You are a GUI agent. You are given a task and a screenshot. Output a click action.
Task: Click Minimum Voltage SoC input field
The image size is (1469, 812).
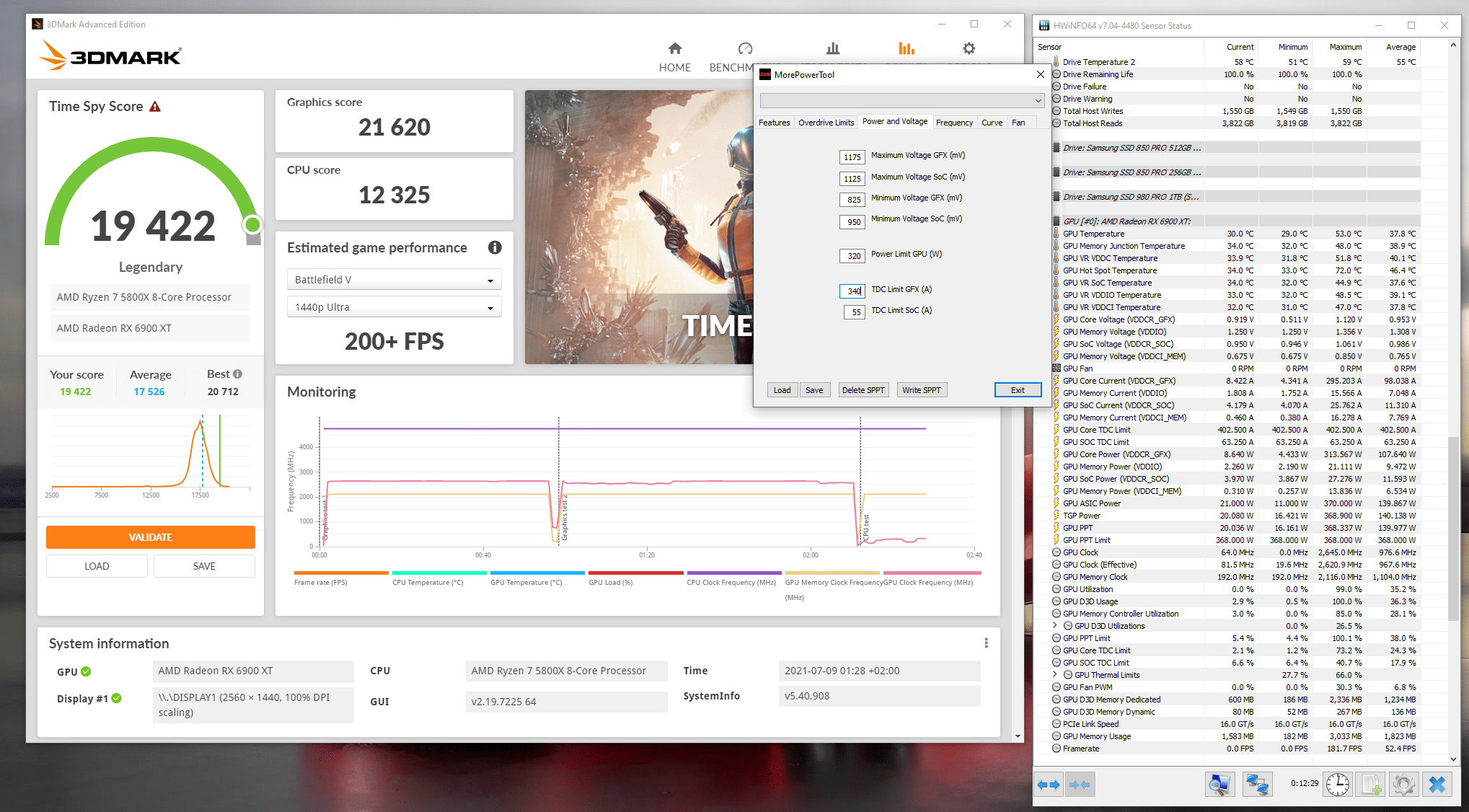click(x=852, y=222)
